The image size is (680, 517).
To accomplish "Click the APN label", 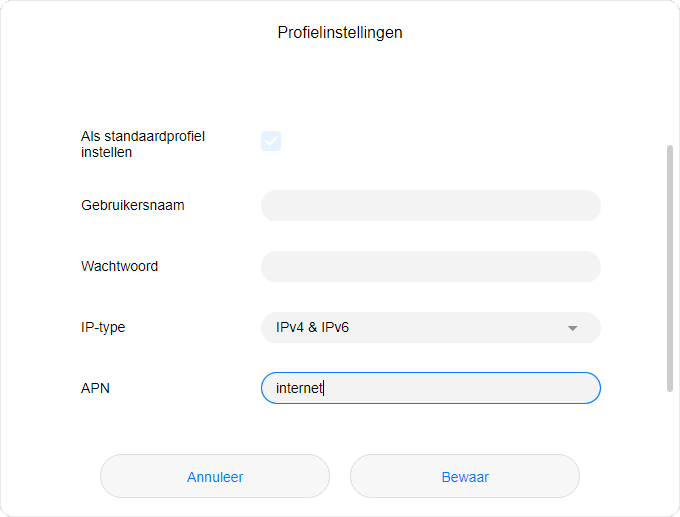I will tap(96, 388).
